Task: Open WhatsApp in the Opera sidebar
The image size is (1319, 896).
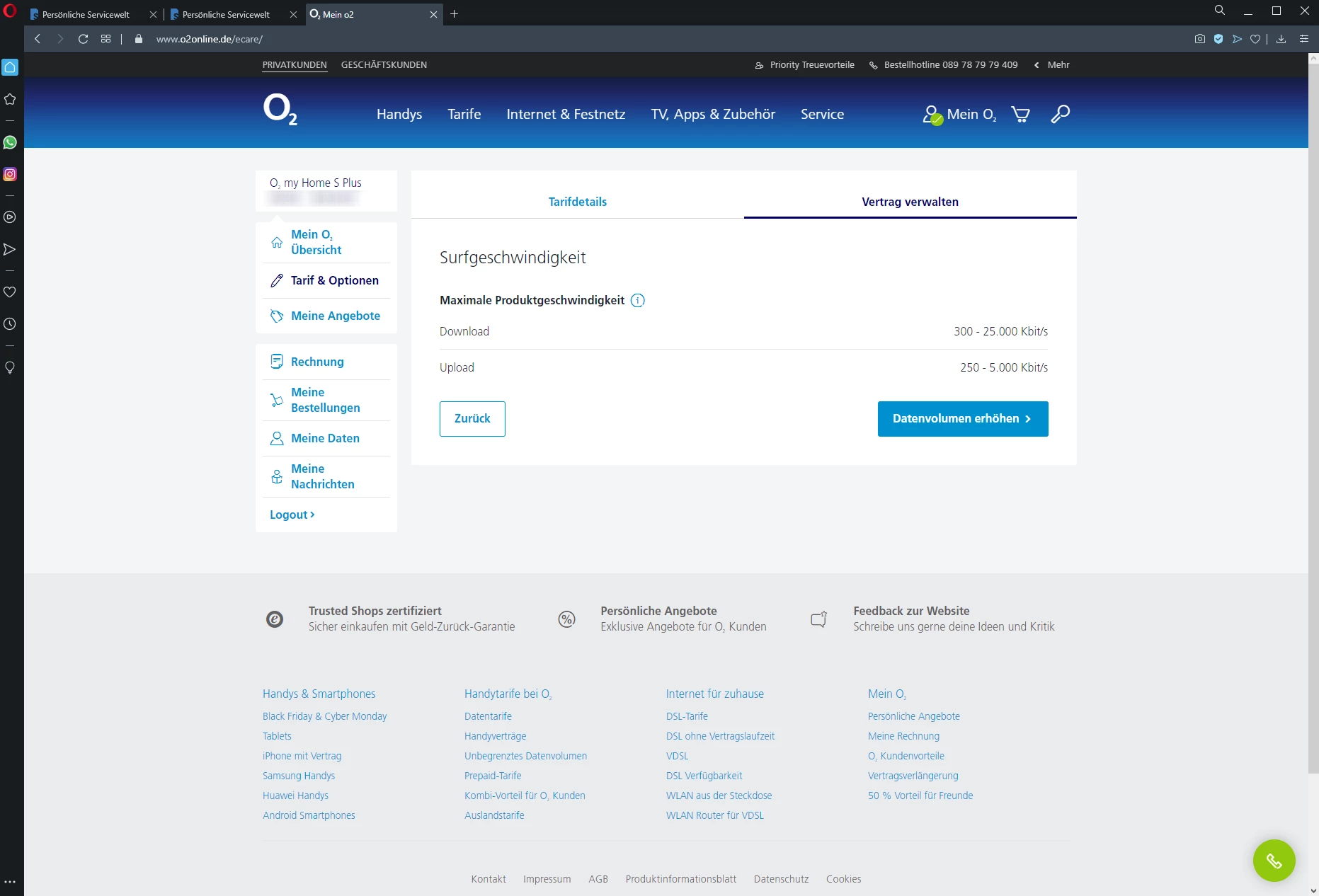Action: point(10,142)
